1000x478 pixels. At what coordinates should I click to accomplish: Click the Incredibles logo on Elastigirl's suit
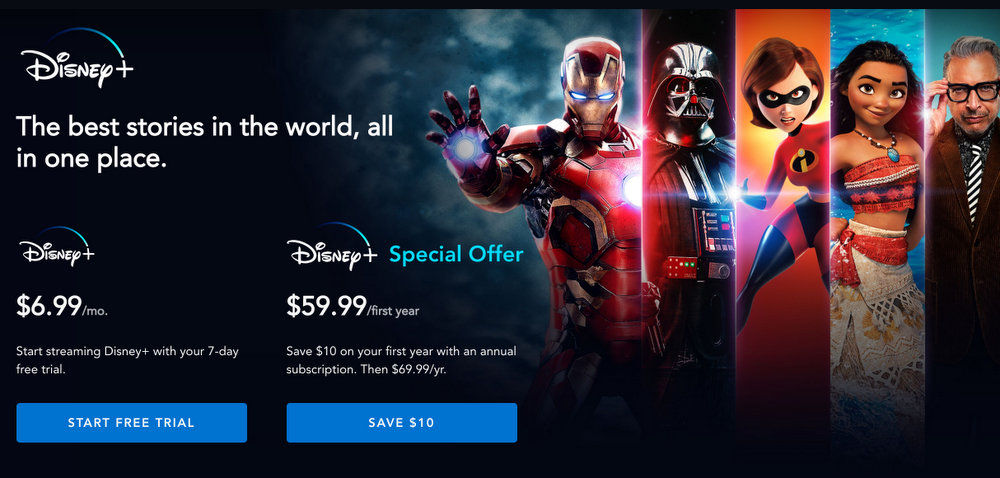pyautogui.click(x=804, y=161)
